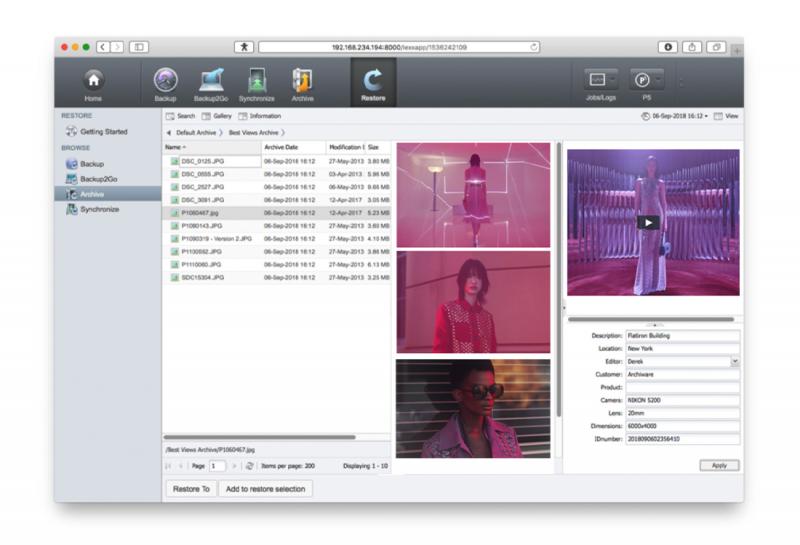Sort by Size column
This screenshot has height=545, width=800.
[378, 147]
